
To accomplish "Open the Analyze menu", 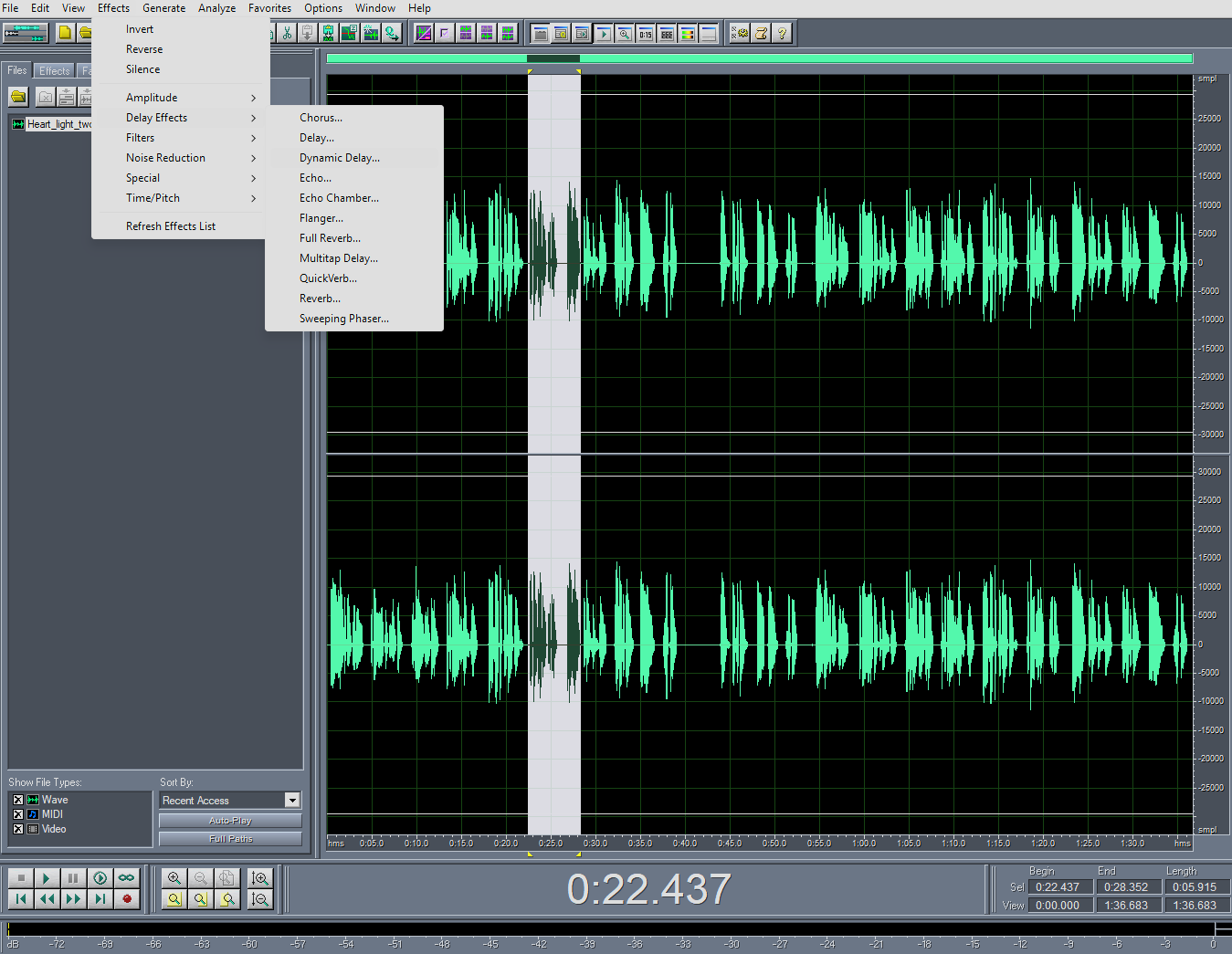I will click(x=216, y=8).
